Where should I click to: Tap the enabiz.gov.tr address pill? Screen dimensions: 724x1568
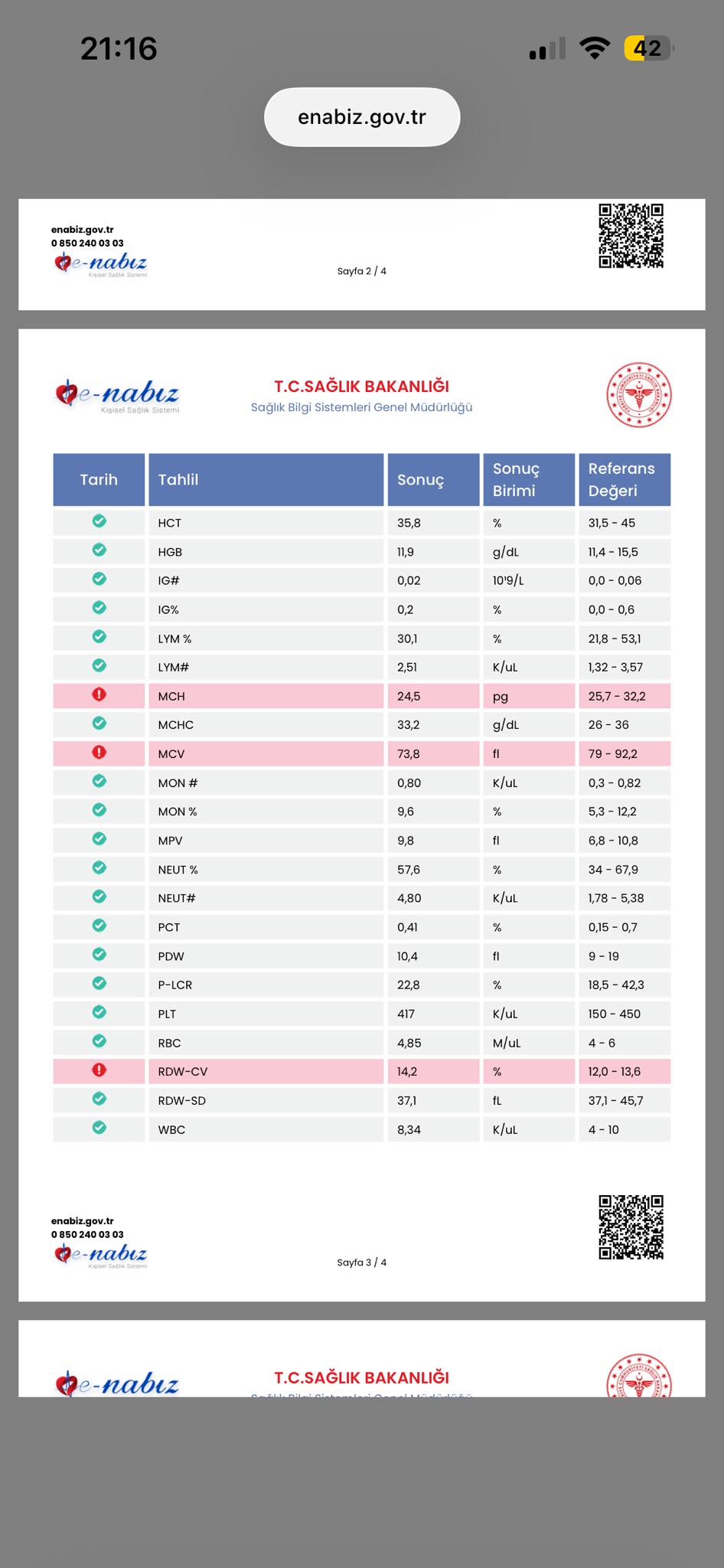(362, 117)
